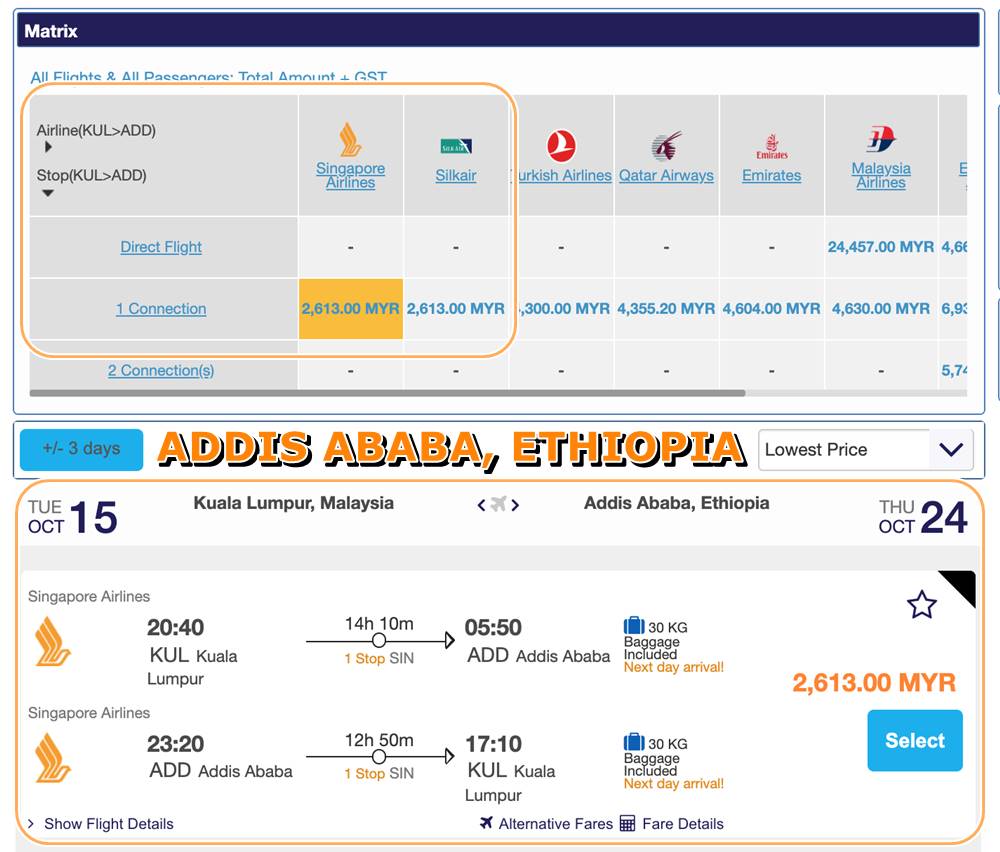Open Alternative Fares link
This screenshot has height=852, width=1000.
[555, 824]
